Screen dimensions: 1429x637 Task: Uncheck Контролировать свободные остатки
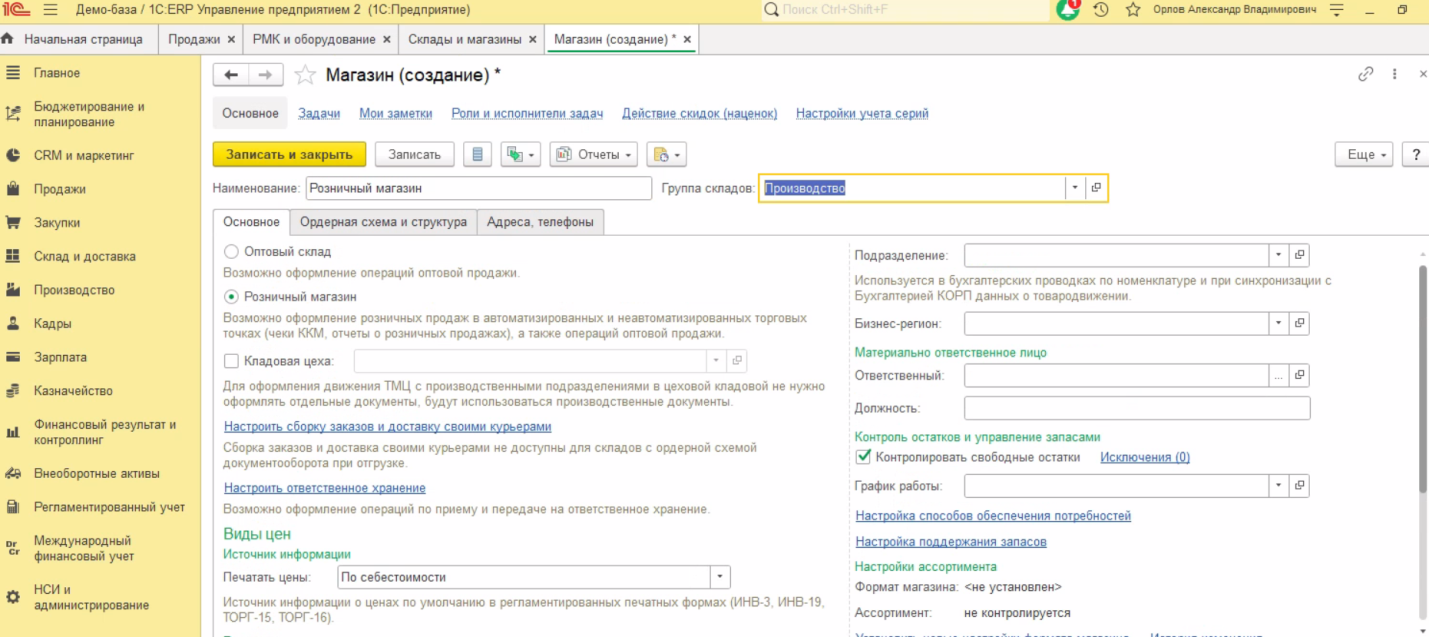pyautogui.click(x=864, y=457)
